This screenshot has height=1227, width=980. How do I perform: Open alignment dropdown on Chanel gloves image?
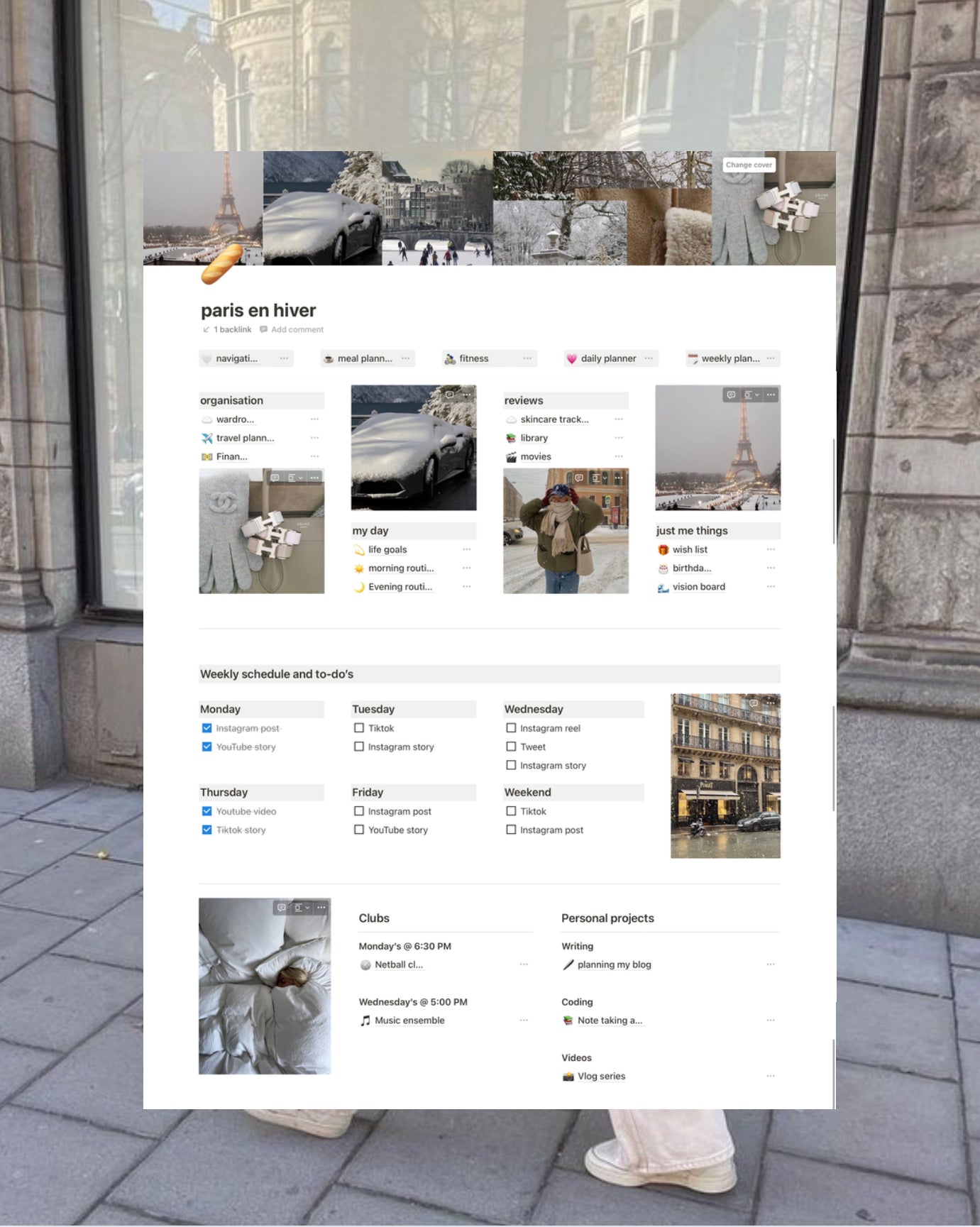294,478
